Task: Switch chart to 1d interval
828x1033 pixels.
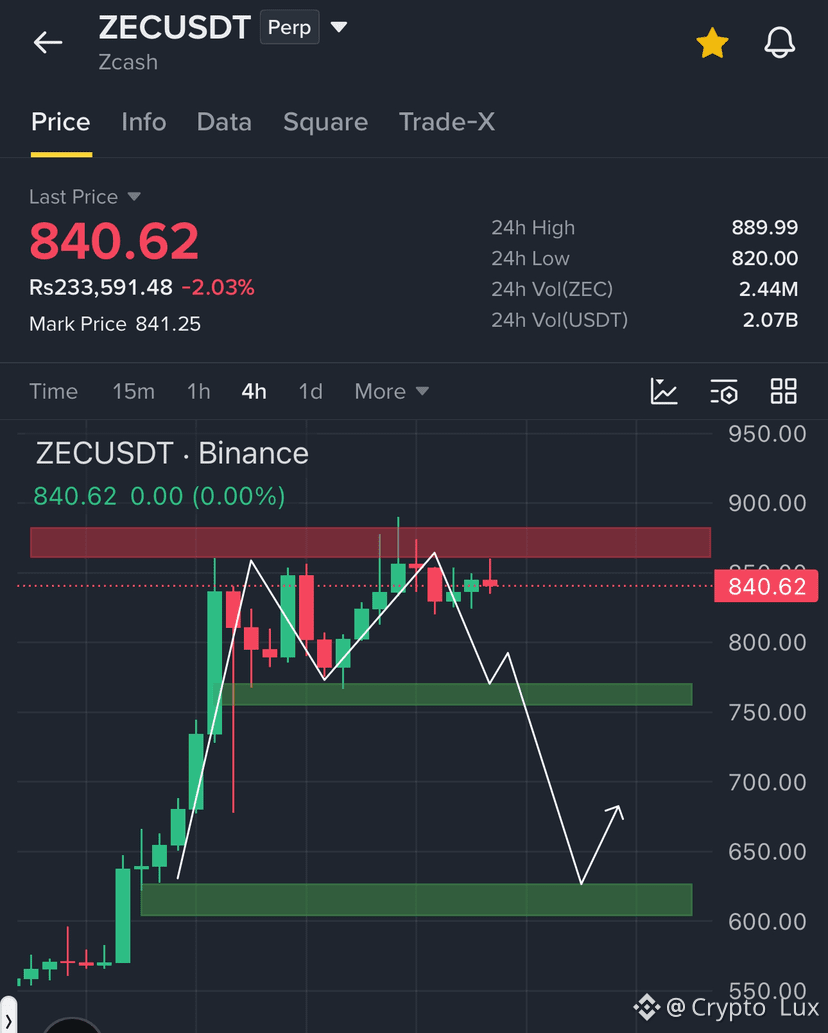Action: [311, 392]
